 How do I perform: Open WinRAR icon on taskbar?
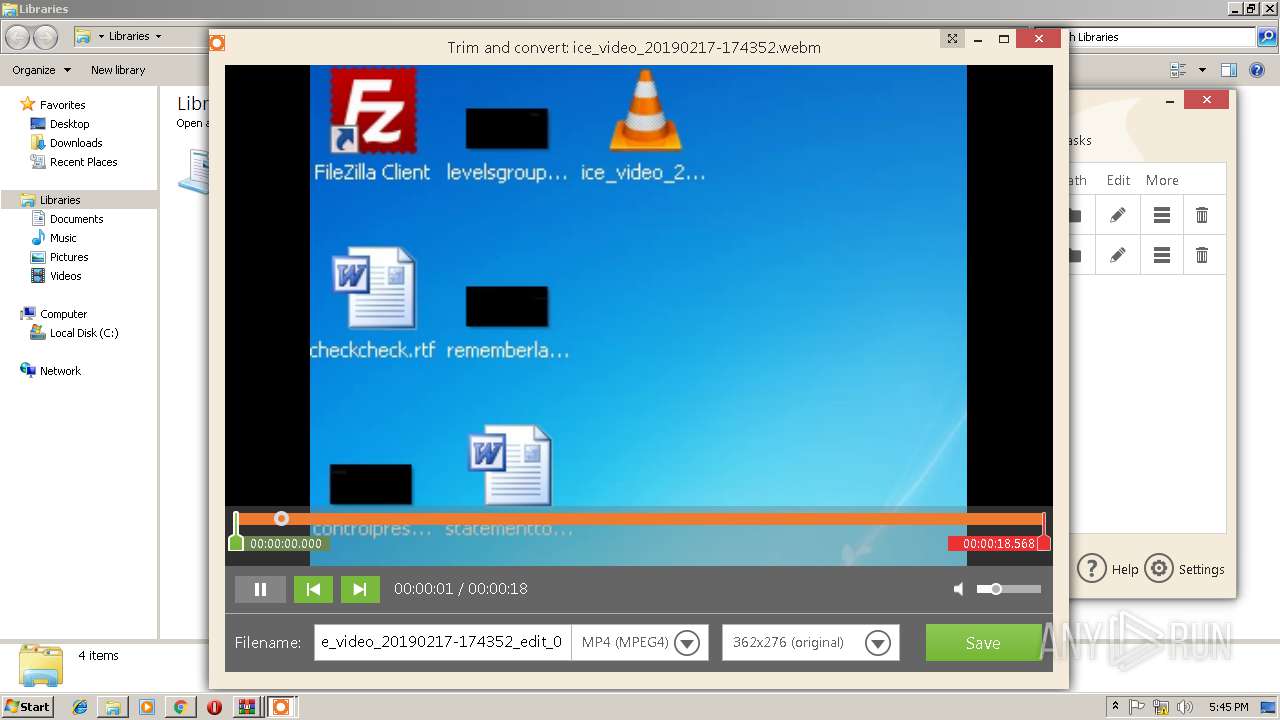[x=247, y=707]
